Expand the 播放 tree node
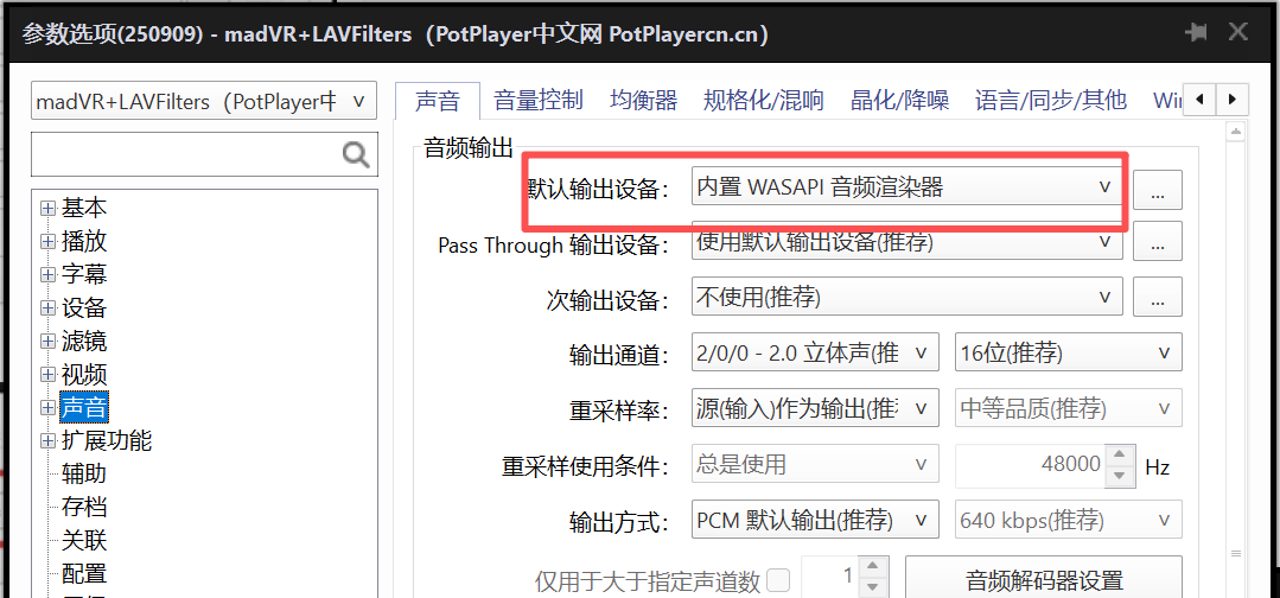 pos(48,241)
